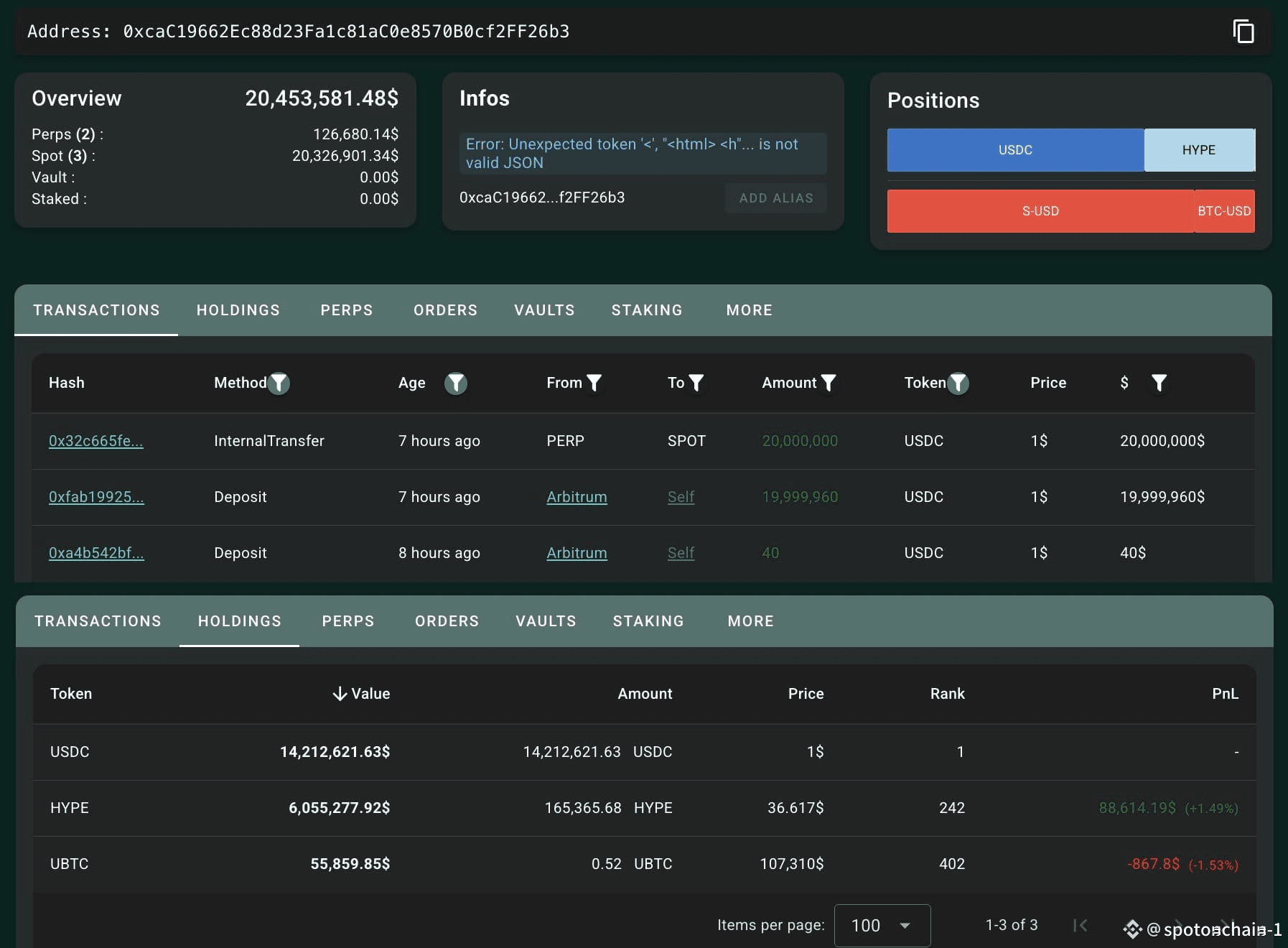Viewport: 1288px width, 948px height.
Task: Open the Amount column filter icon
Action: point(829,384)
